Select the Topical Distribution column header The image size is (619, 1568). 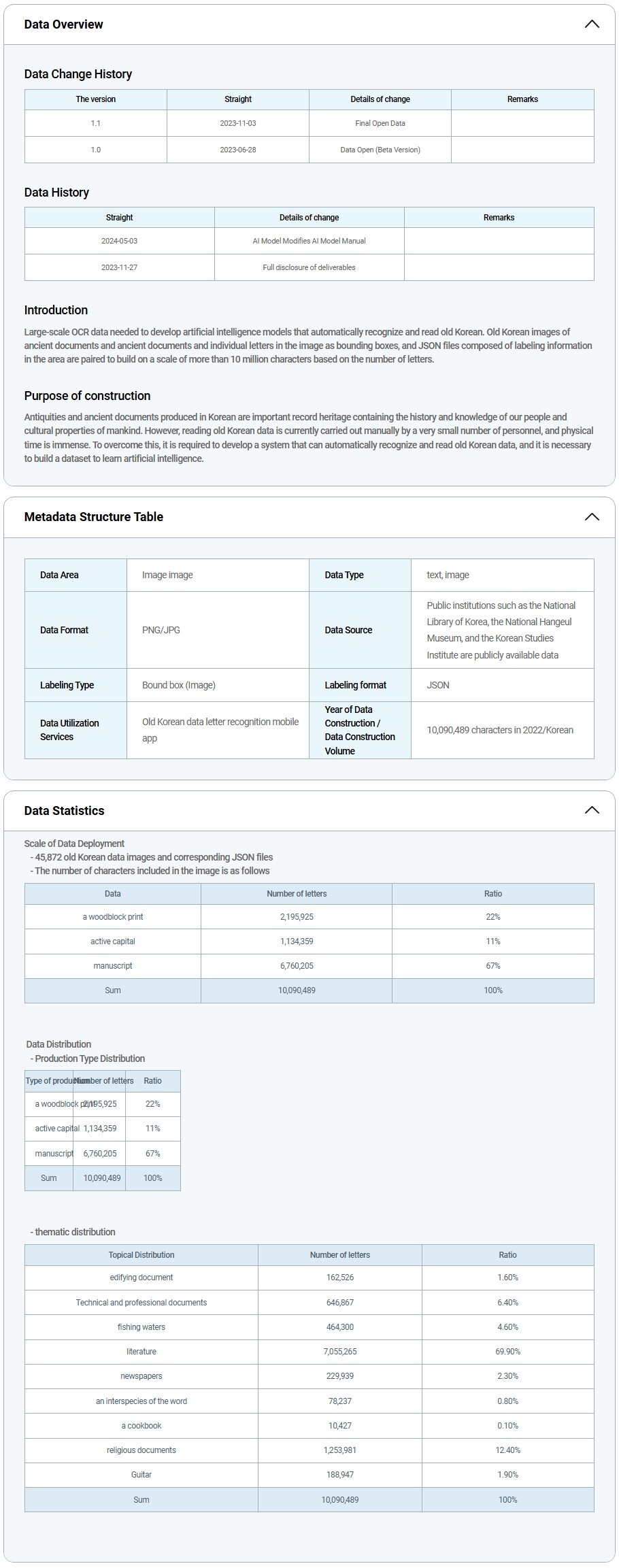[x=141, y=1255]
